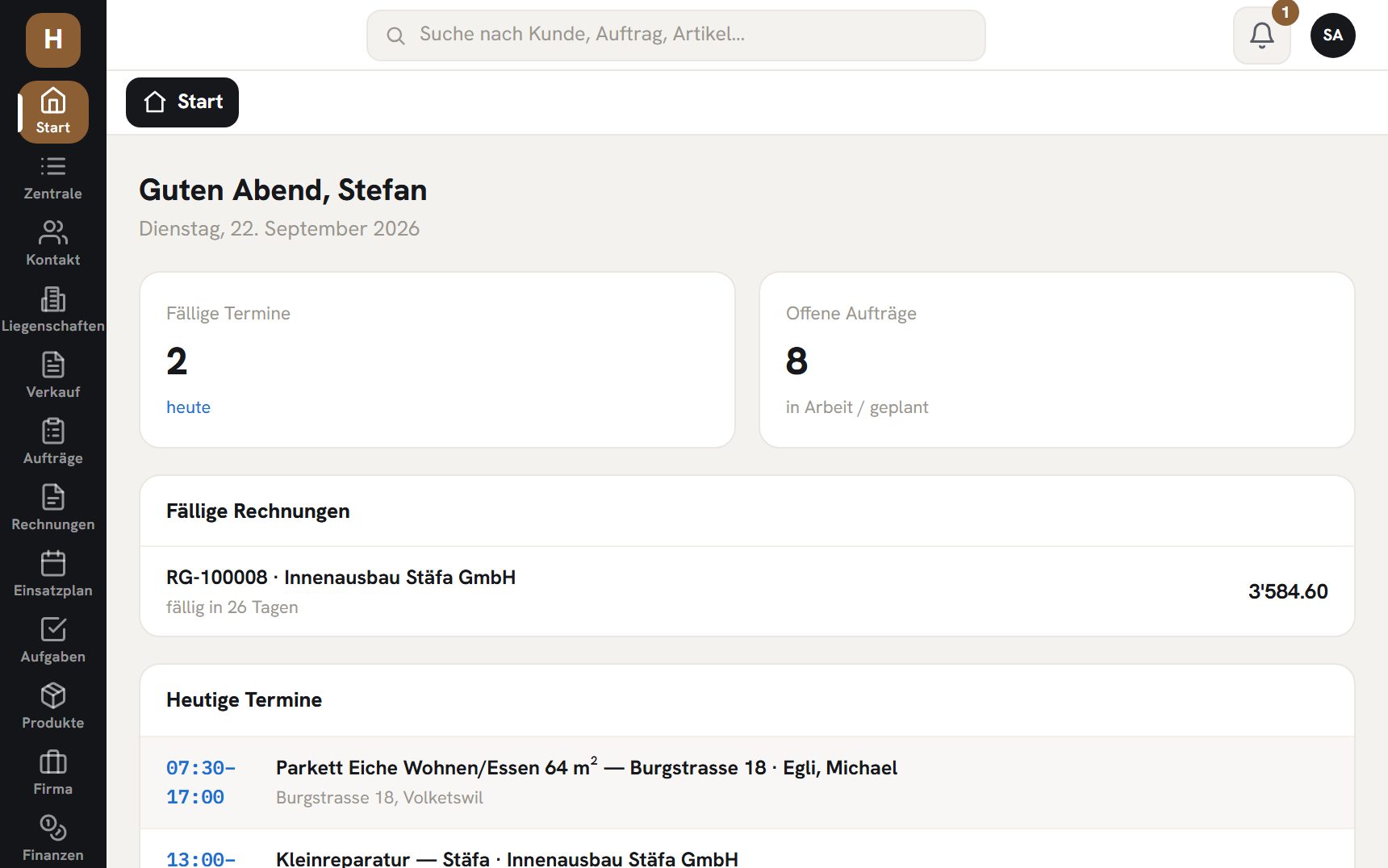Click the amount 3'584.60
This screenshot has height=868, width=1388.
click(1288, 591)
